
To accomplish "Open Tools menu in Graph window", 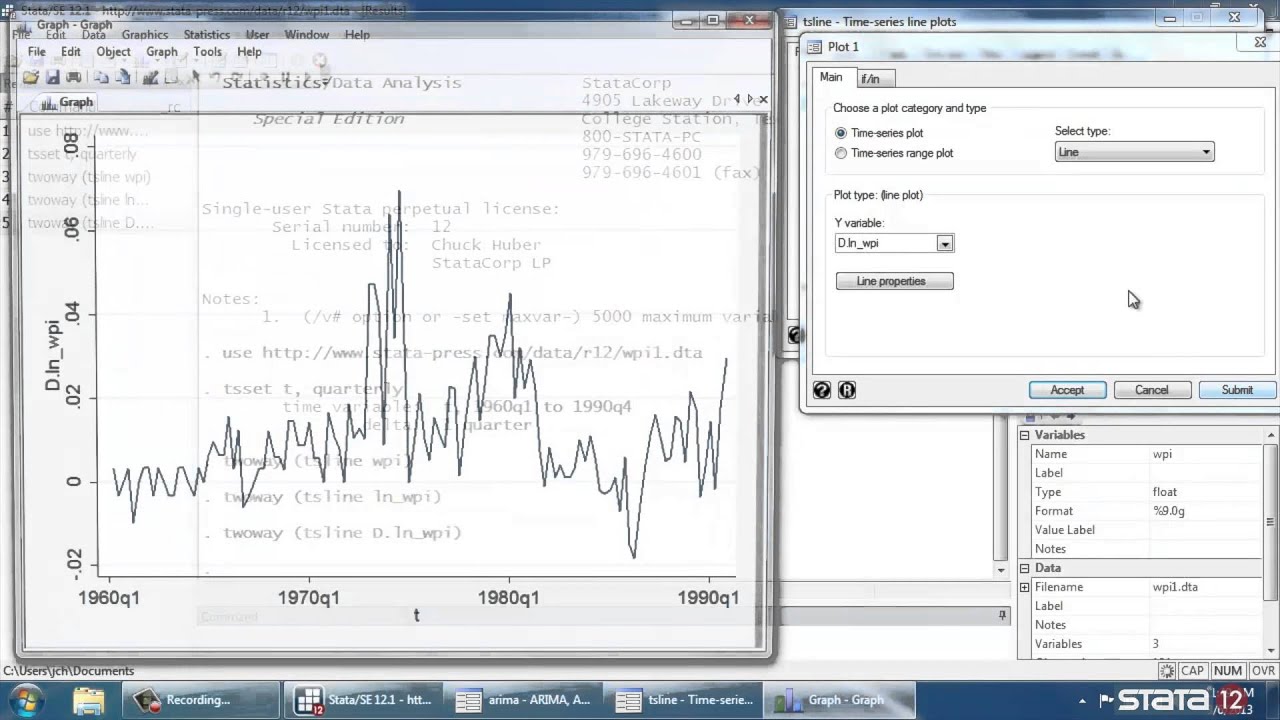I will (x=208, y=52).
